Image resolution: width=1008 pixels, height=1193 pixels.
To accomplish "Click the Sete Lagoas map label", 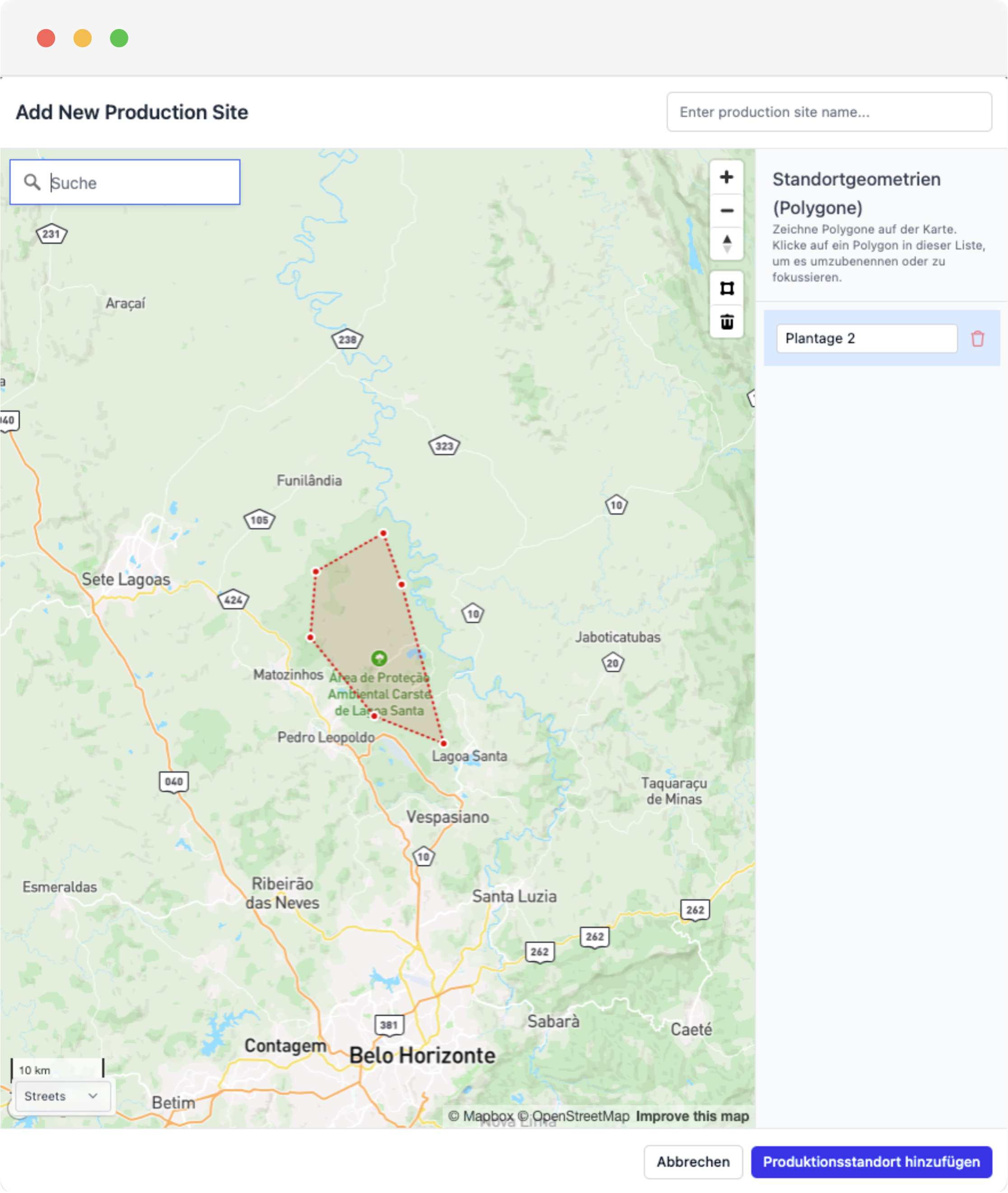I will click(126, 579).
